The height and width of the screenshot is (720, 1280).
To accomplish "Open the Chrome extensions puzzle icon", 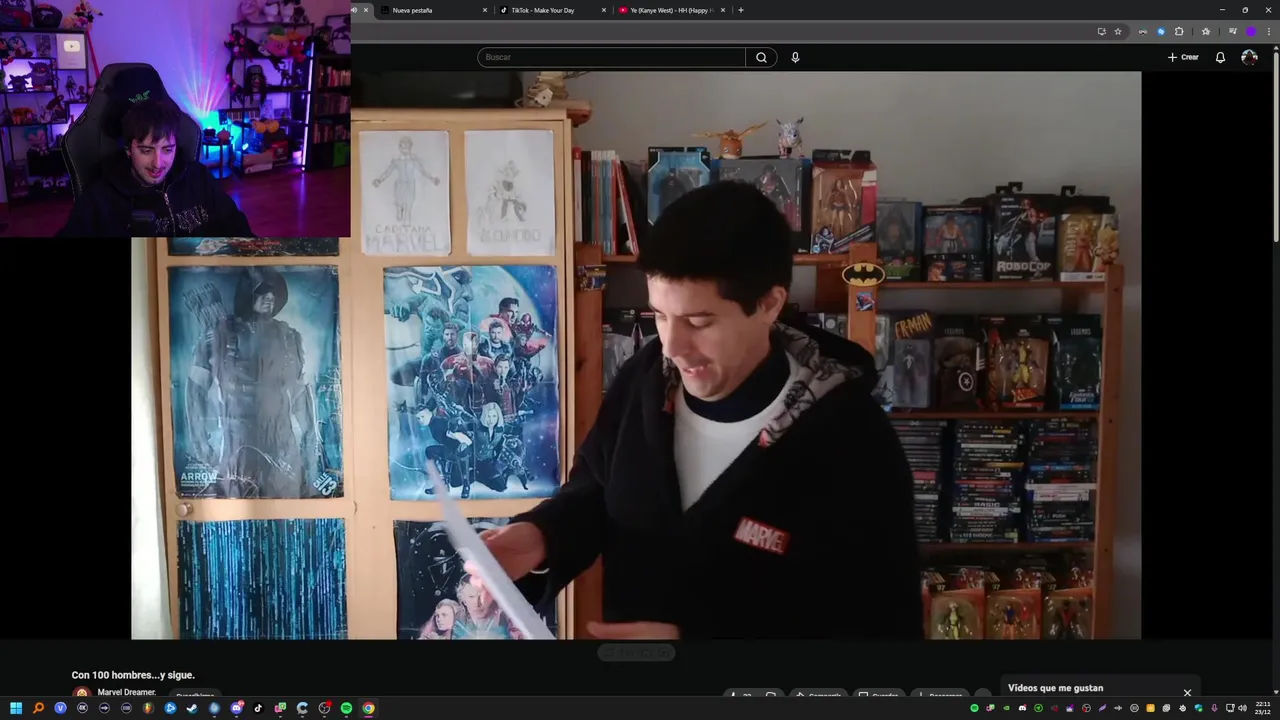I will pos(1179,31).
